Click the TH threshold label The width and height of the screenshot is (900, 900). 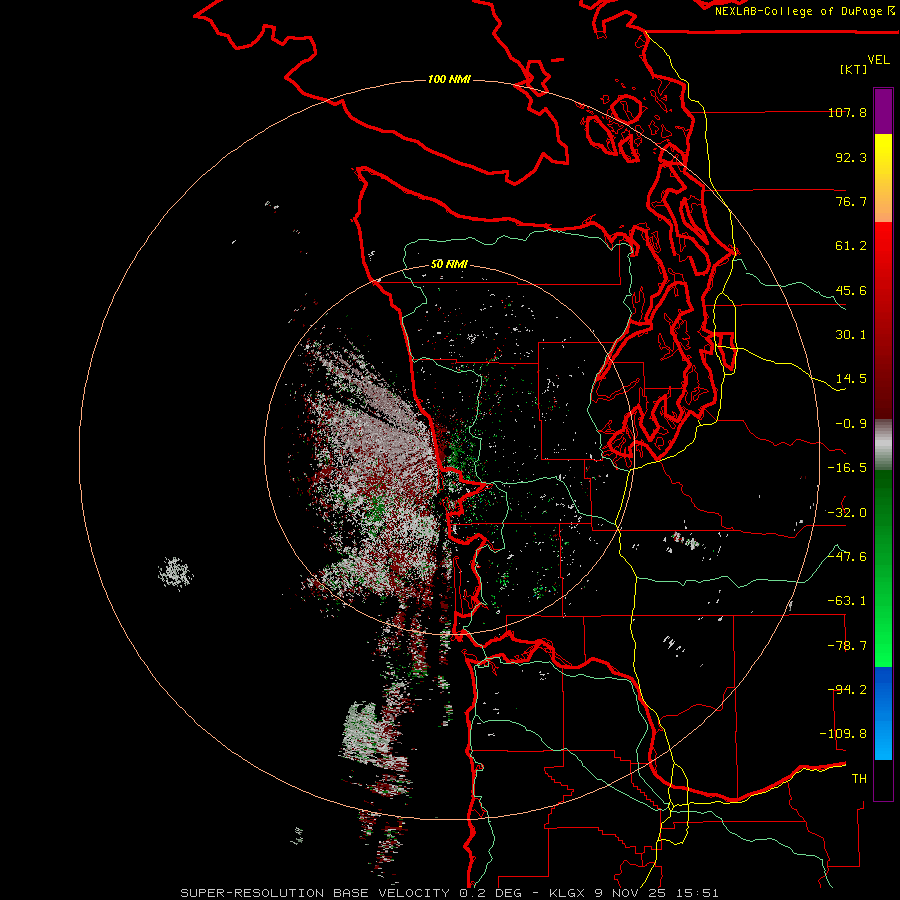tap(859, 779)
